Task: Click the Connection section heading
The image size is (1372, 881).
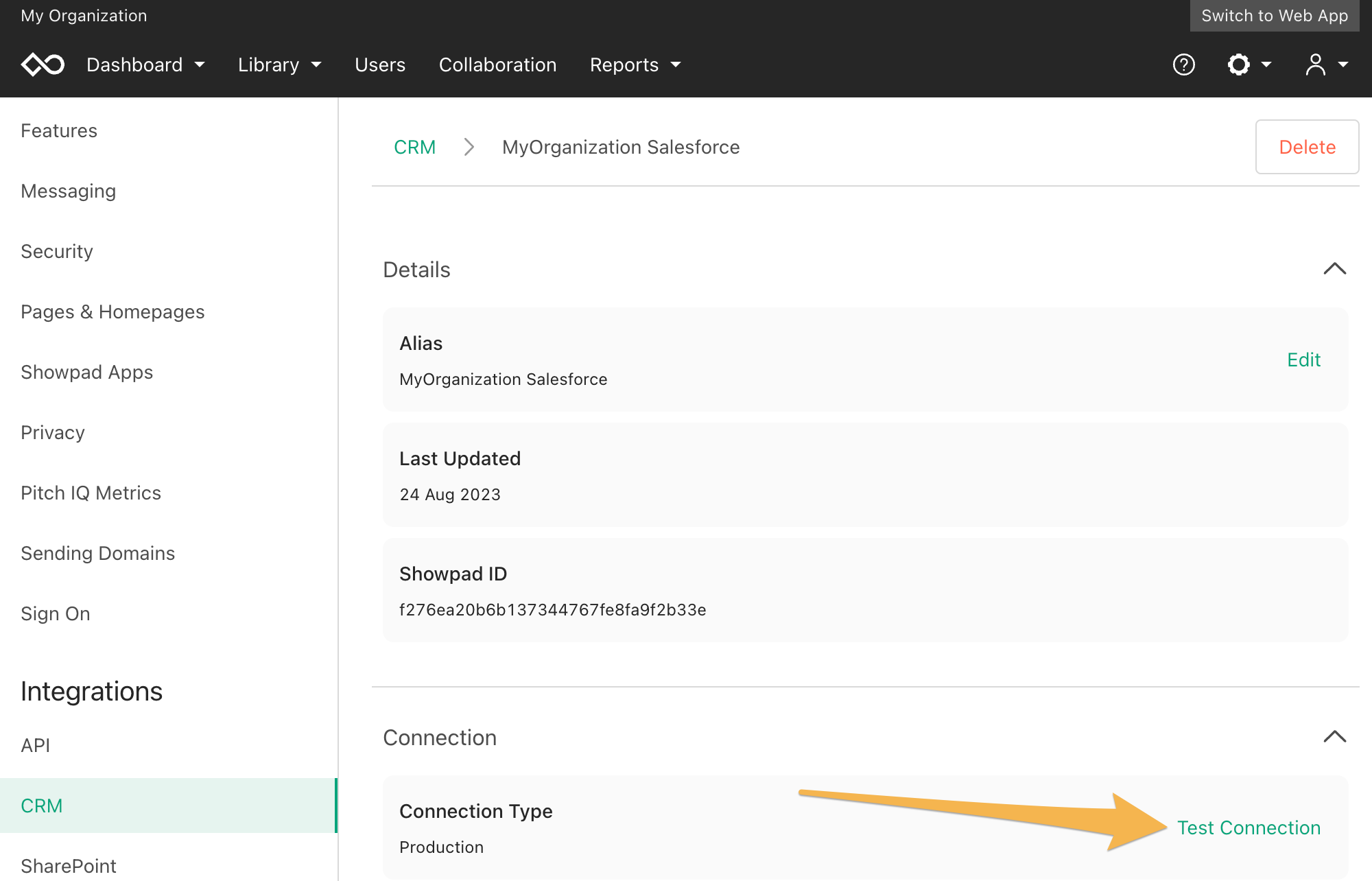Action: [440, 738]
